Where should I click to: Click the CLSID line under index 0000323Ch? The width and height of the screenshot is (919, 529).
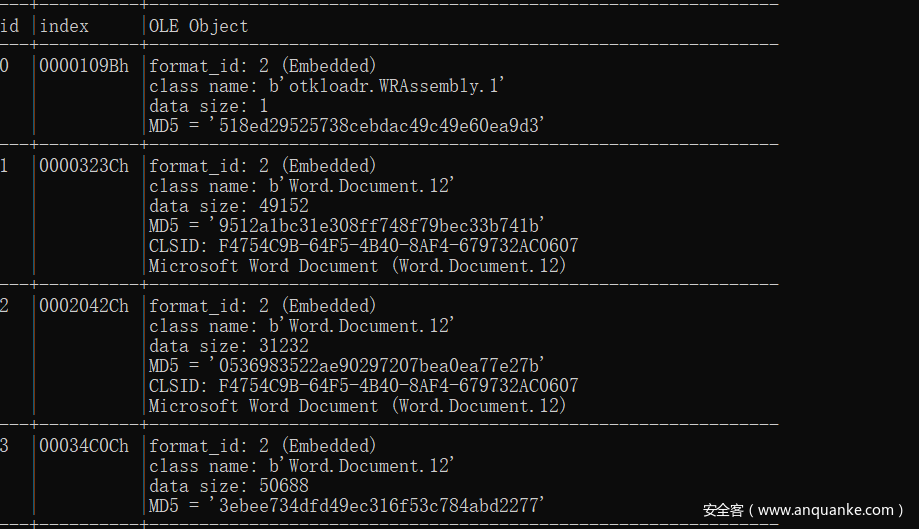(363, 246)
